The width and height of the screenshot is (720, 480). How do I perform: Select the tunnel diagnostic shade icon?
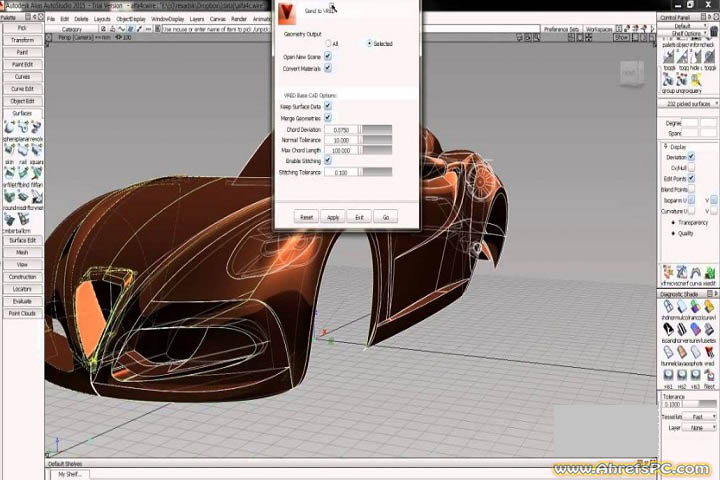point(668,352)
